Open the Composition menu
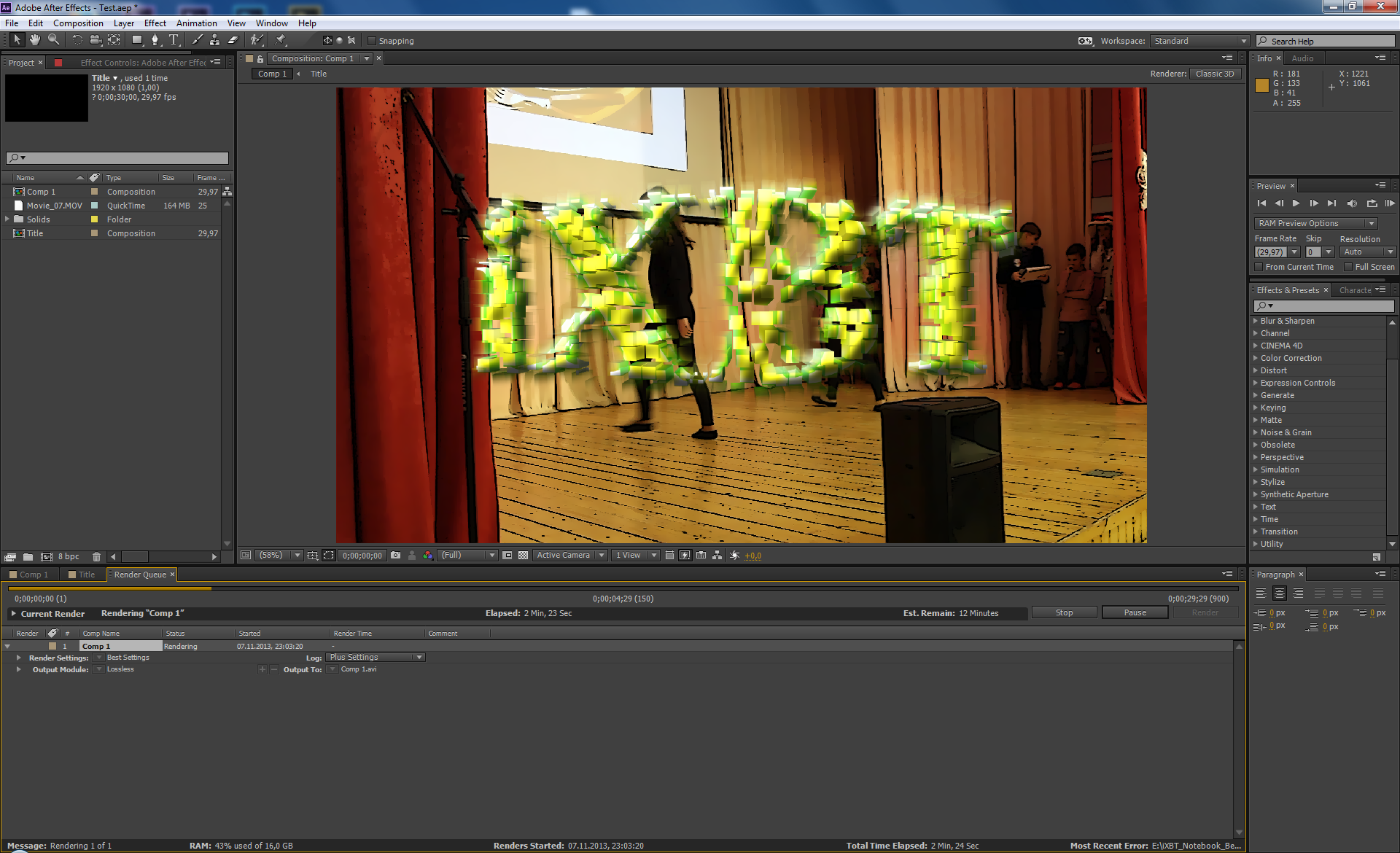 tap(78, 23)
